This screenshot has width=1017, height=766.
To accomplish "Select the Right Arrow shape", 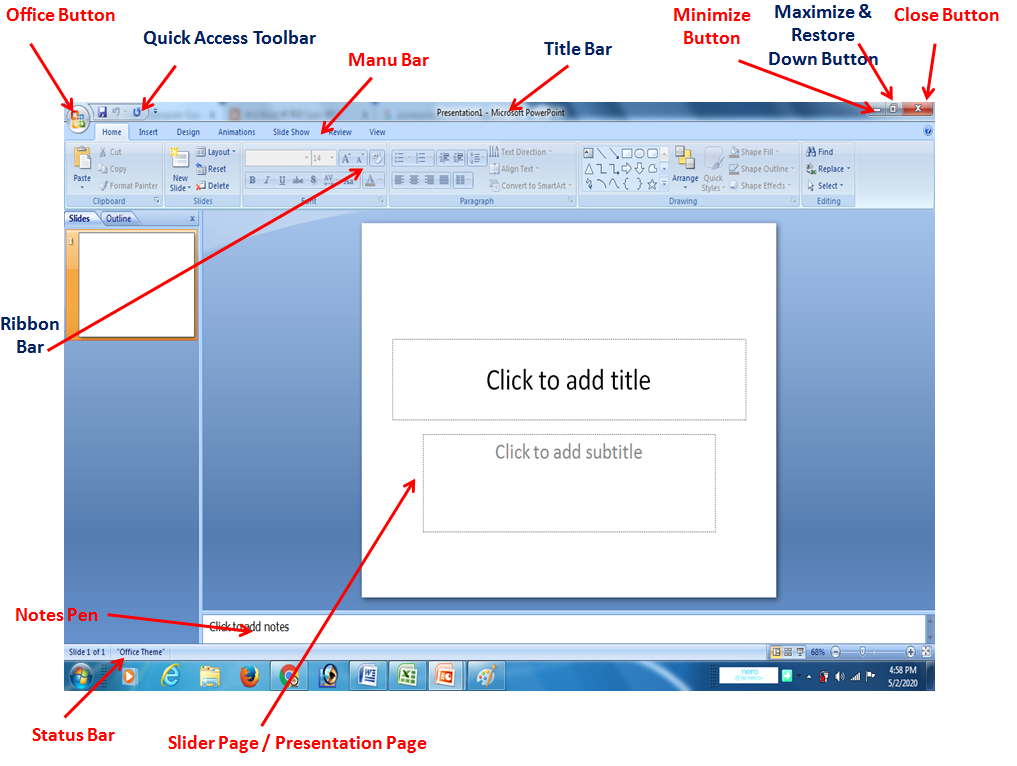I will coord(627,169).
